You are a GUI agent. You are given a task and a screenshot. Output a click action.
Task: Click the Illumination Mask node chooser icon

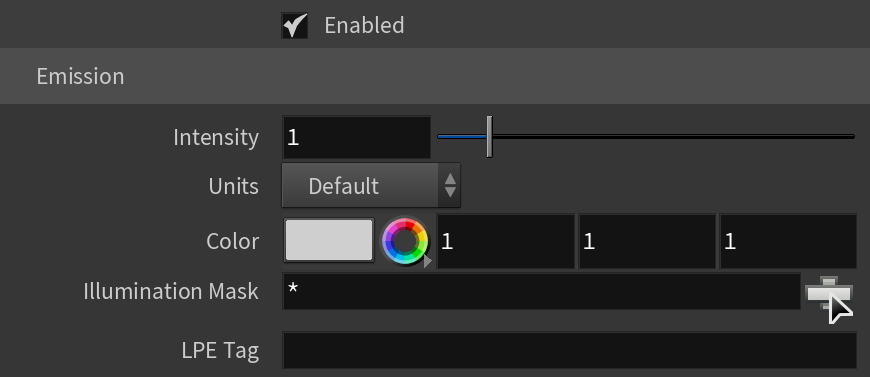click(x=828, y=291)
